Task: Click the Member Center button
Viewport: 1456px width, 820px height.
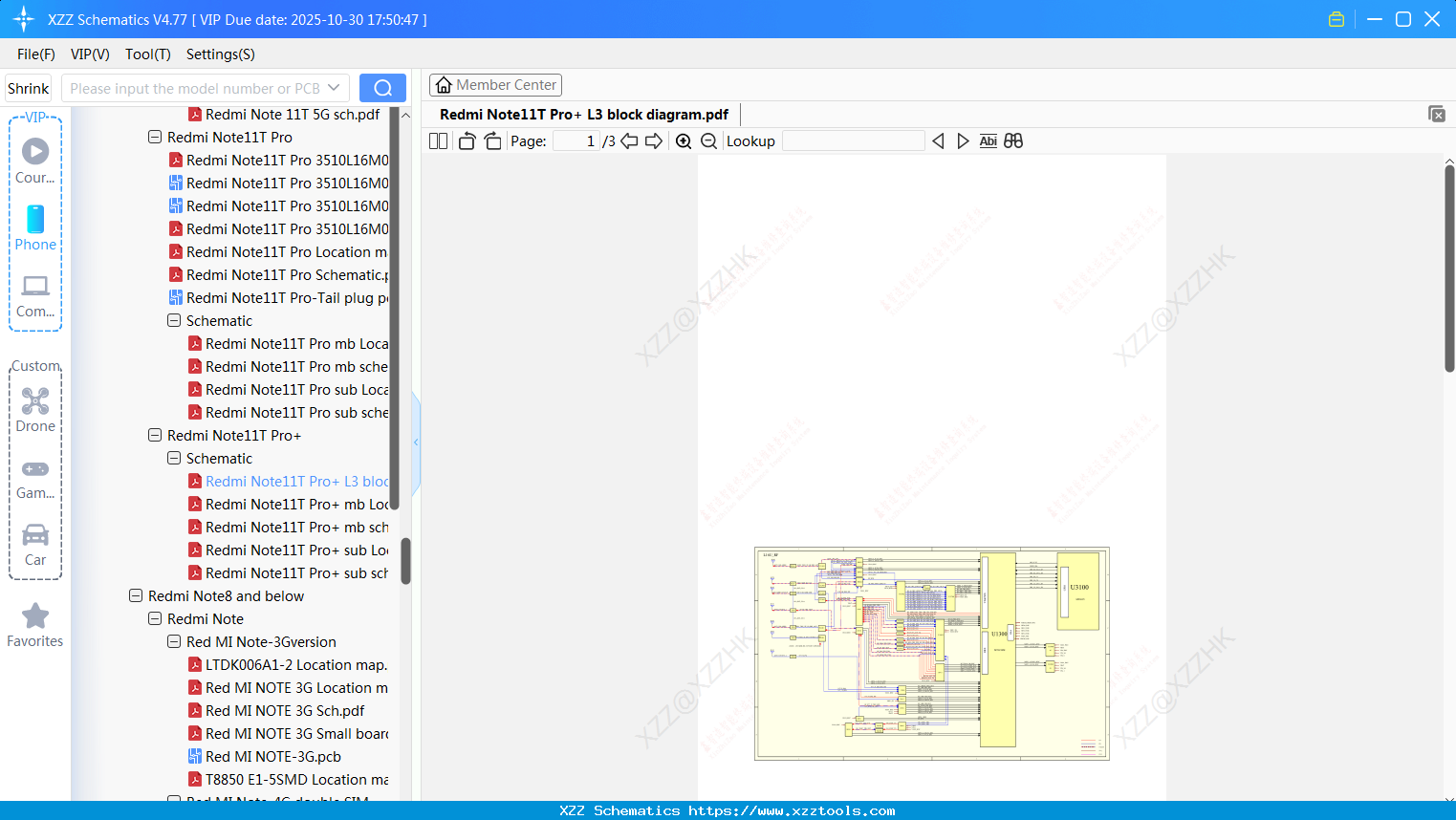Action: click(x=495, y=84)
